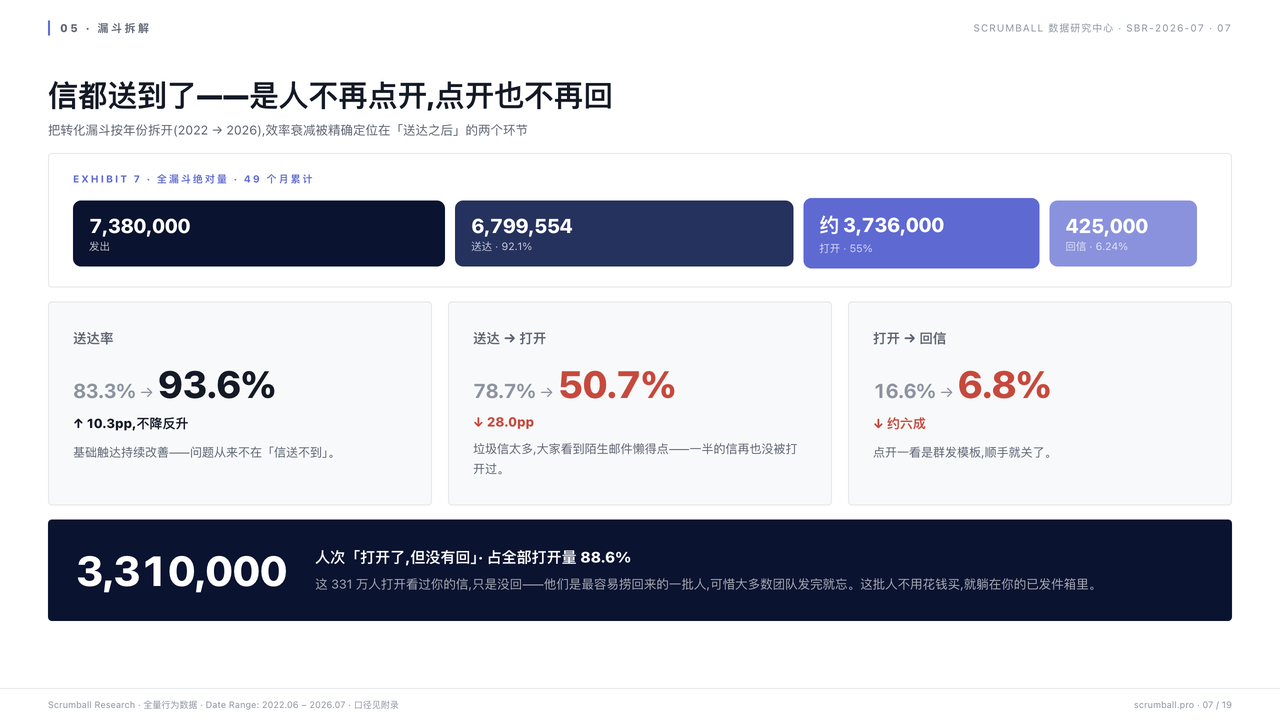Click the ↓ 28.0pp change label
The height and width of the screenshot is (720, 1280).
pyautogui.click(x=504, y=422)
